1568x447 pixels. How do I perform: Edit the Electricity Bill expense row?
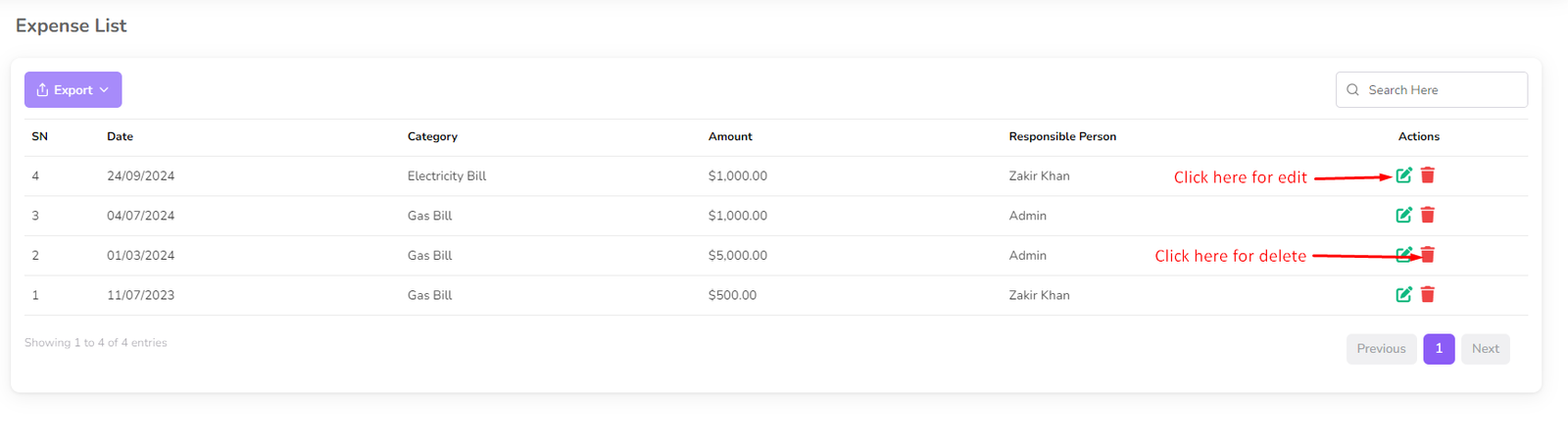pyautogui.click(x=1403, y=175)
